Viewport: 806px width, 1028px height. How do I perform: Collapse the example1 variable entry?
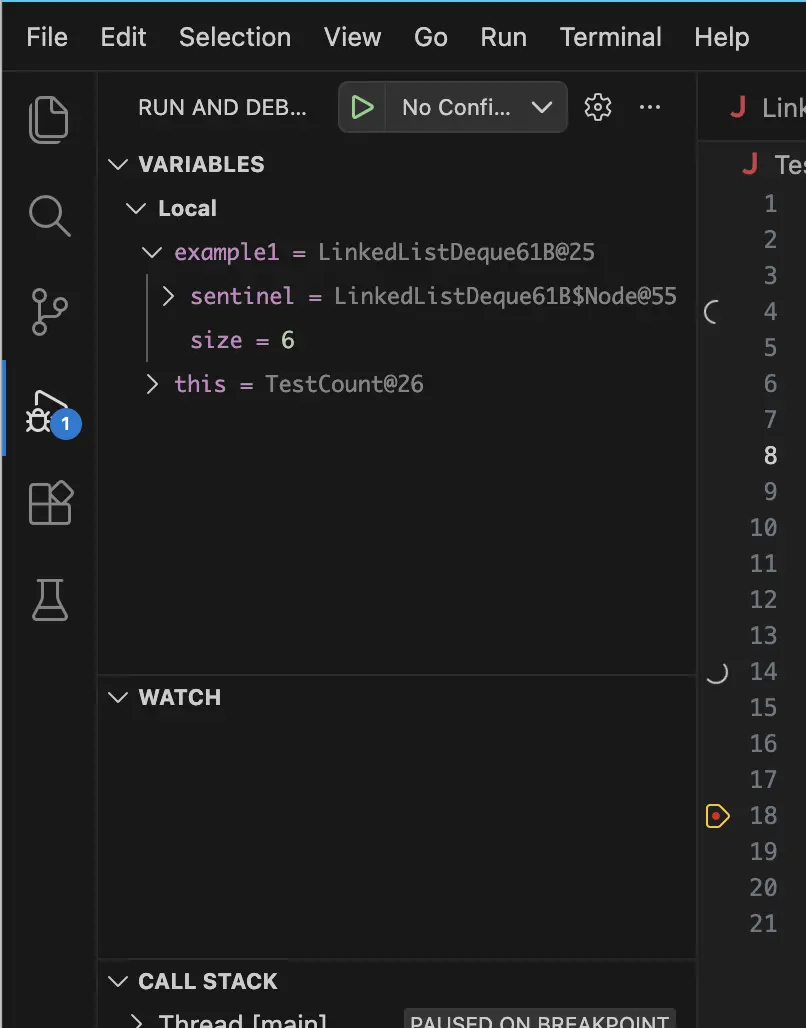[152, 252]
